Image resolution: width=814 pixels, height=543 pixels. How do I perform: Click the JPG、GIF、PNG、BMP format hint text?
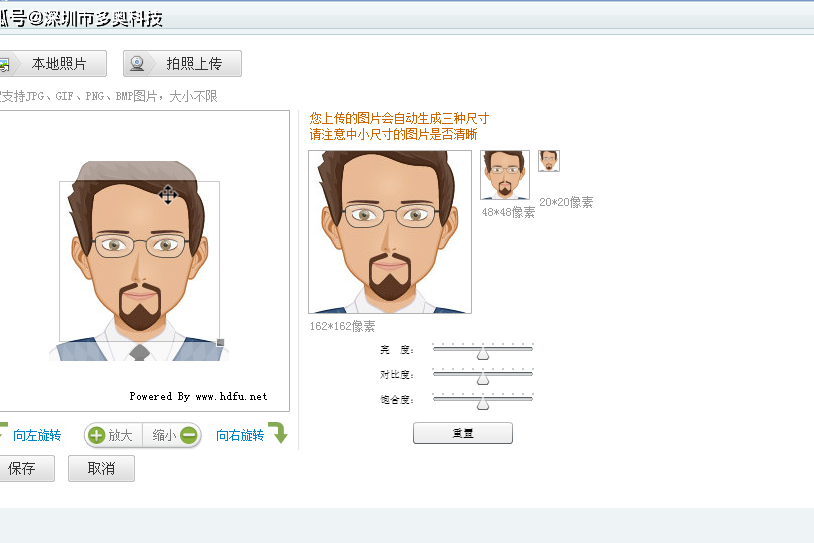108,96
